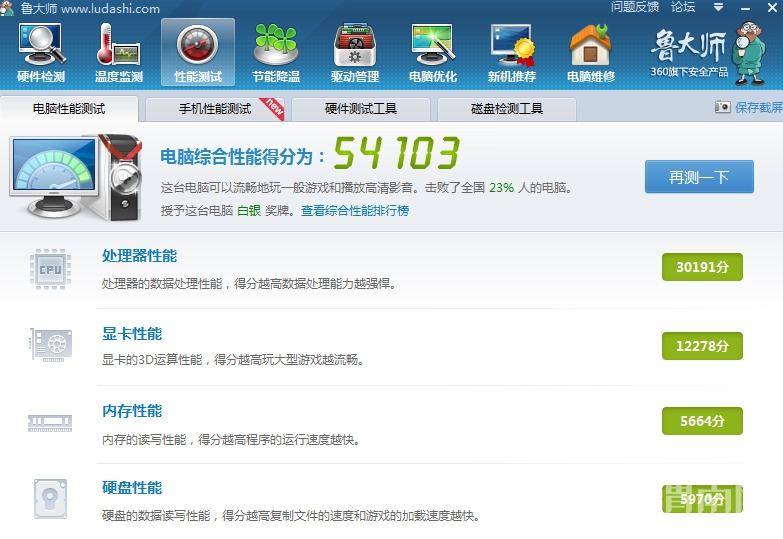Open 电脑维修 house repair icon
The image size is (783, 539).
point(591,52)
